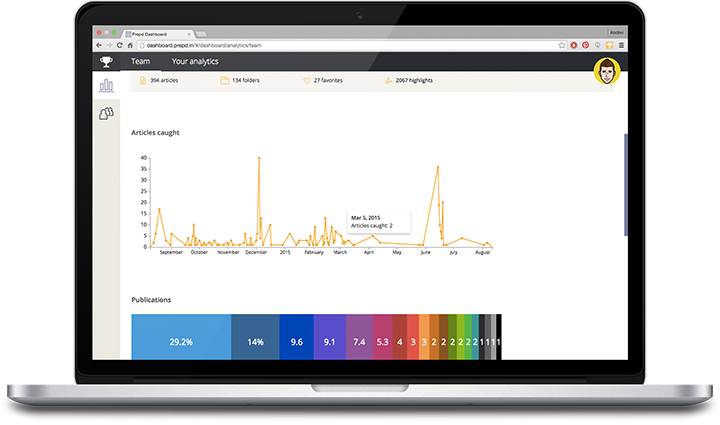
Task: Click the 27 favorites stat
Action: click(328, 80)
